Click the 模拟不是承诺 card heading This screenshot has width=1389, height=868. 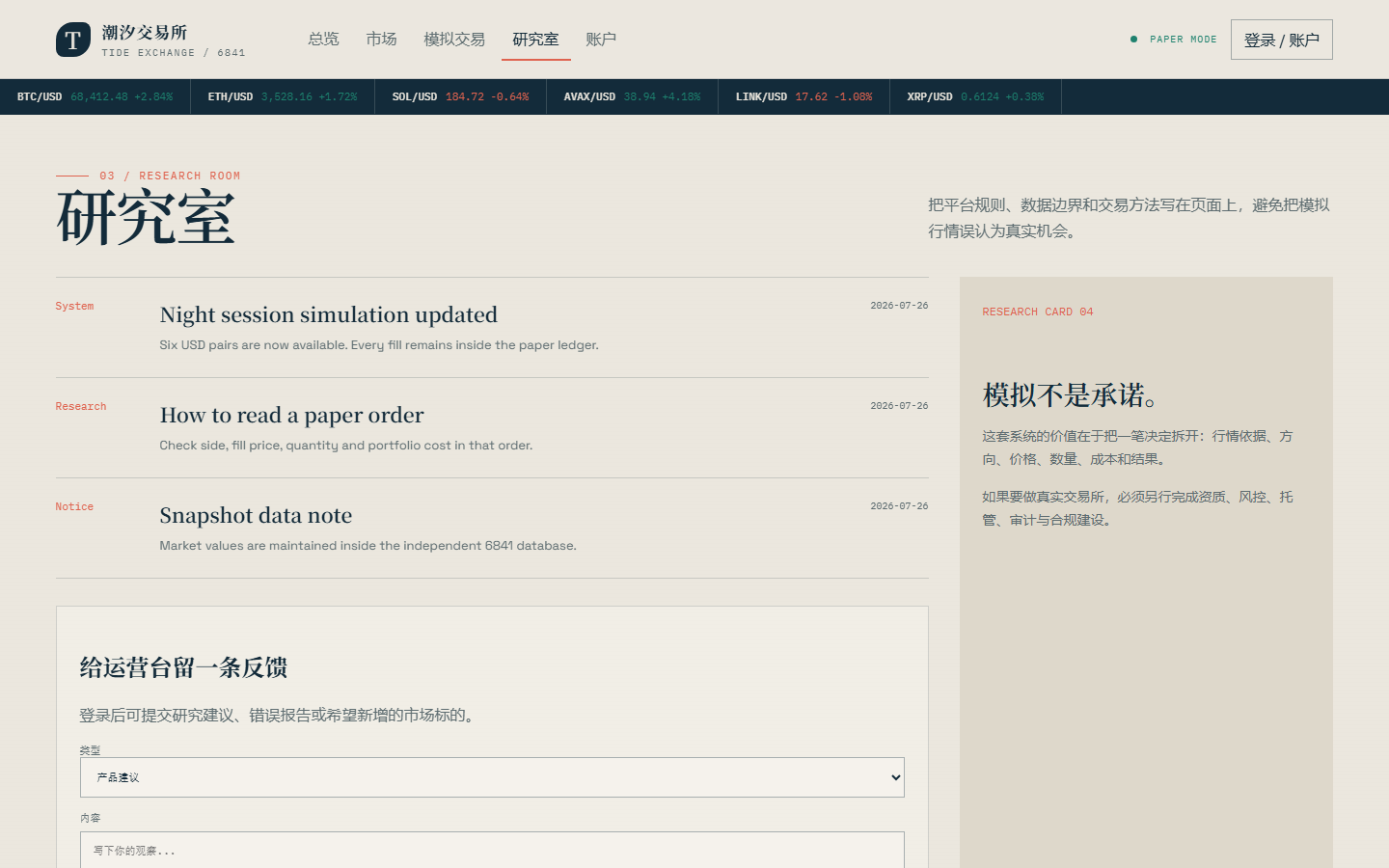tap(1071, 394)
